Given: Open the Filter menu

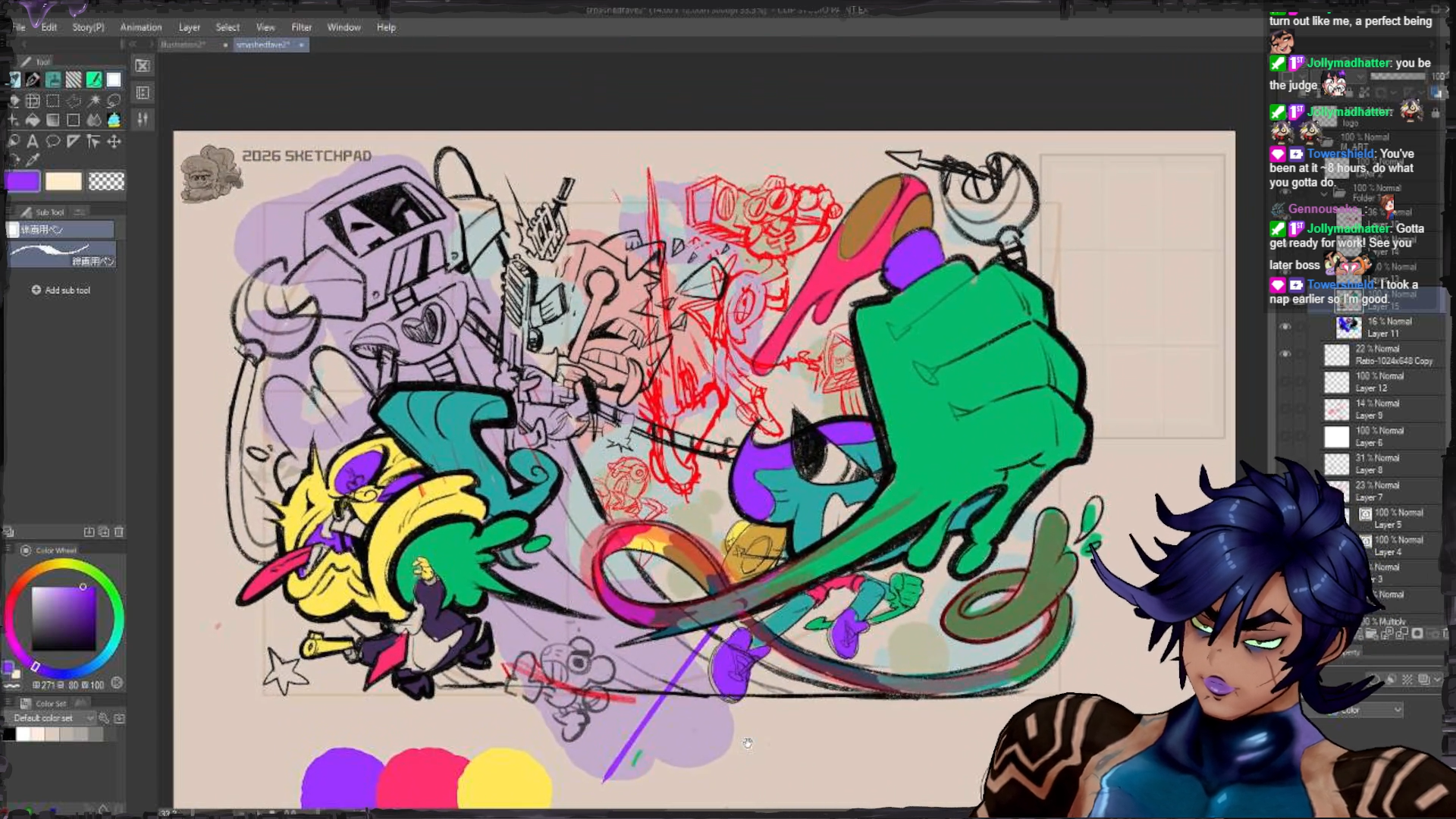Looking at the screenshot, I should click(x=301, y=27).
